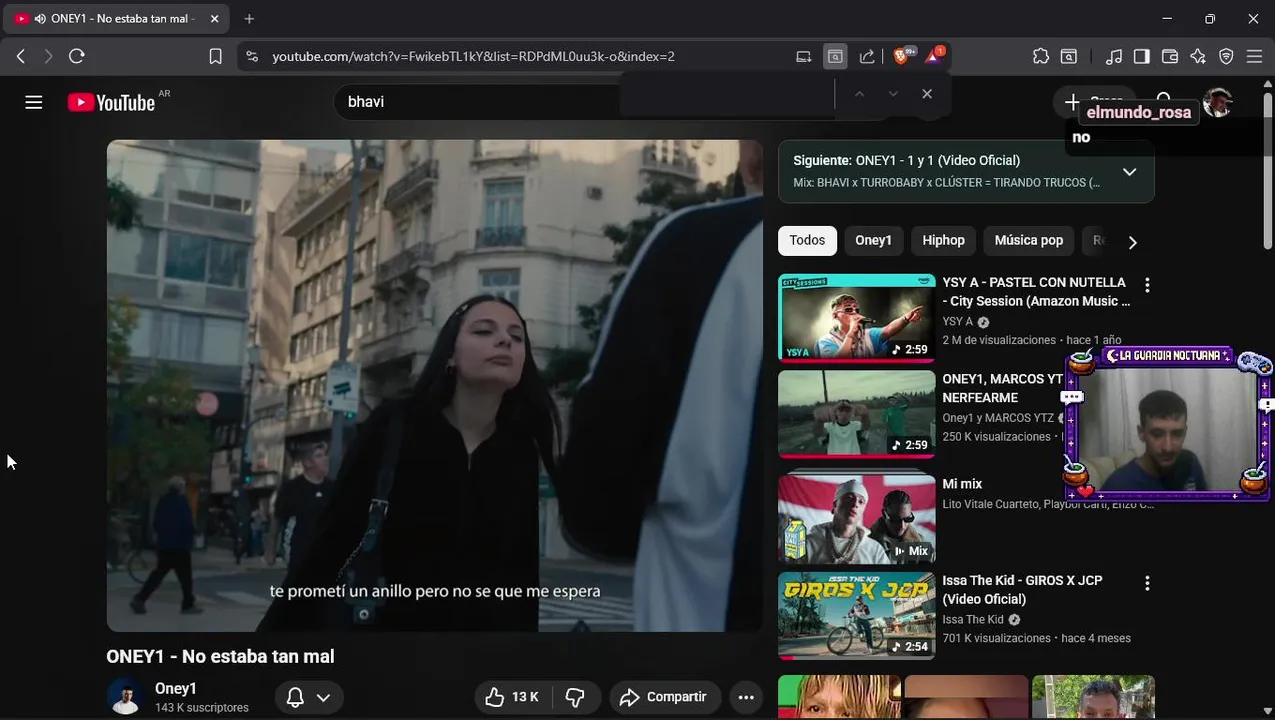Share this page from address bar
This screenshot has width=1275, height=720.
tap(867, 57)
